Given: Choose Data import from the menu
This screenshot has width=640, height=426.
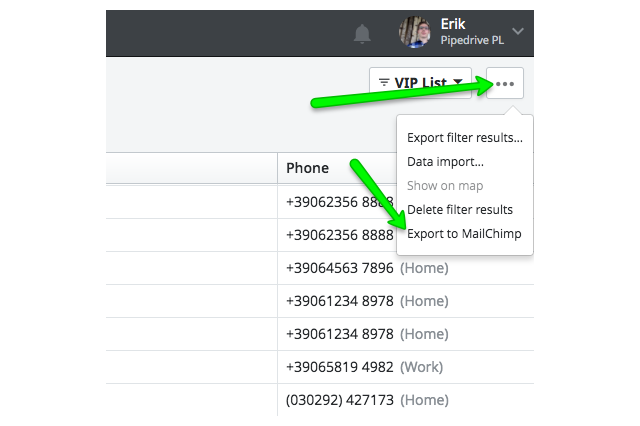Looking at the screenshot, I should coord(445,161).
